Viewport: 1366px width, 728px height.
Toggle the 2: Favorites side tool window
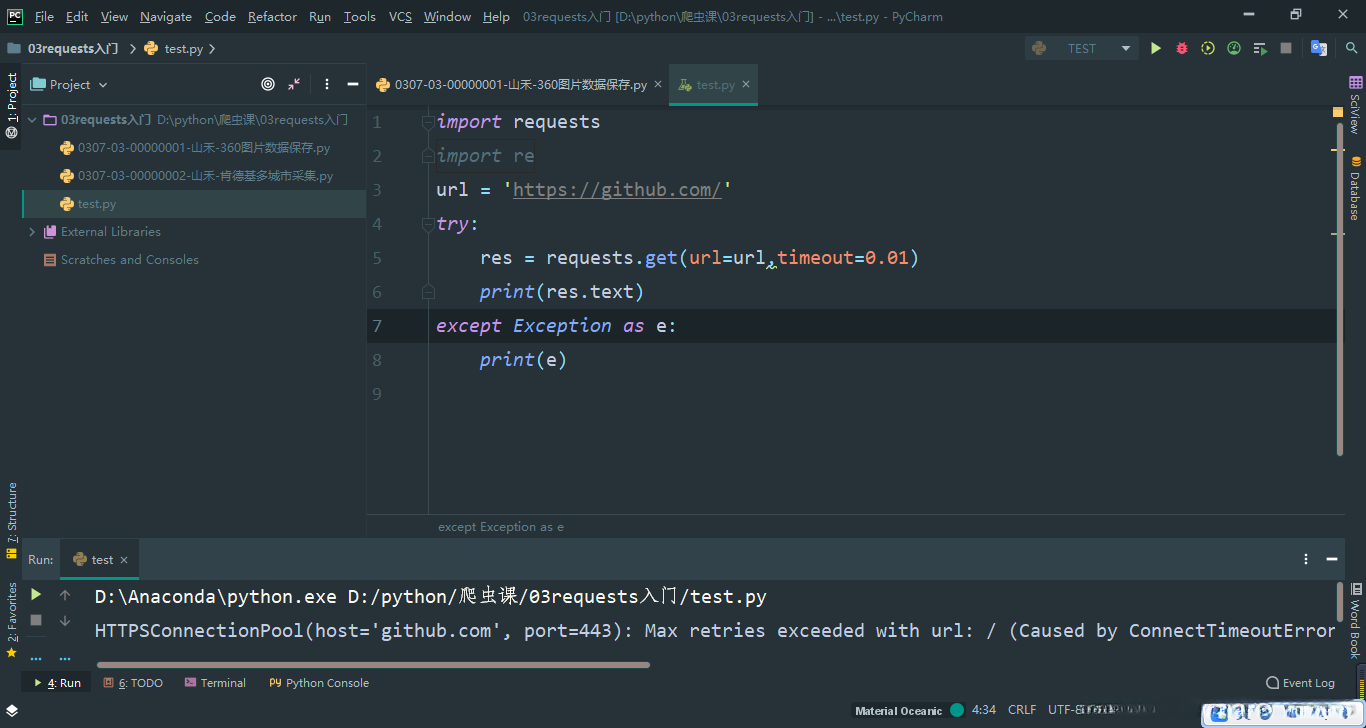11,612
